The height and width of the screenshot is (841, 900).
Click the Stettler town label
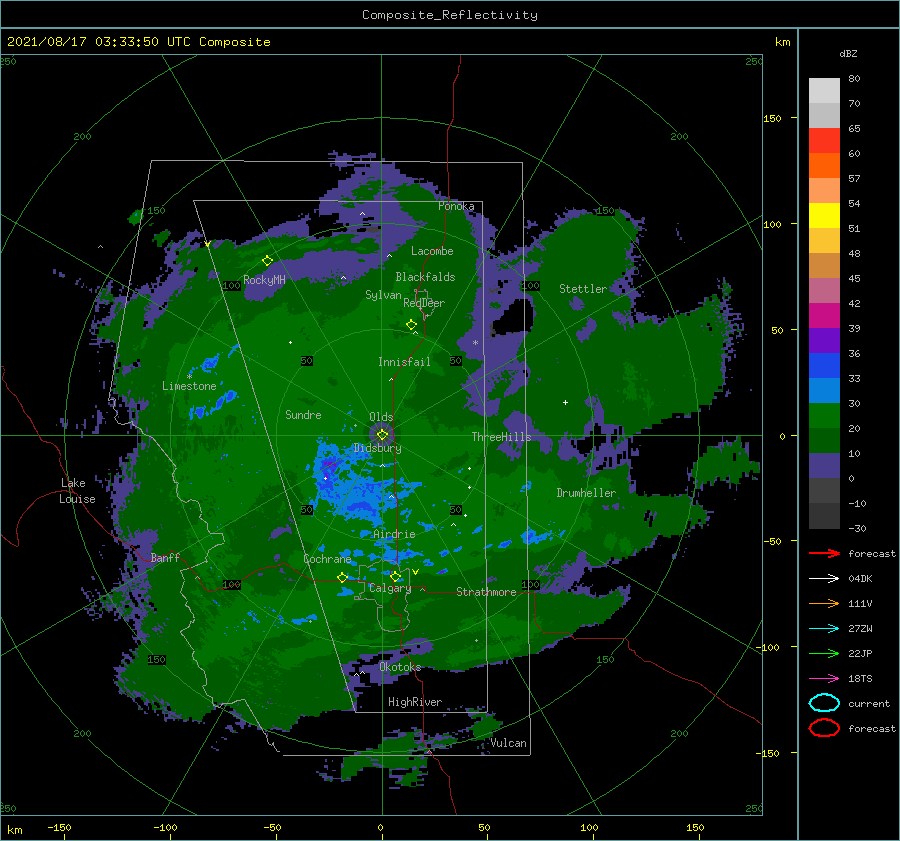point(583,289)
